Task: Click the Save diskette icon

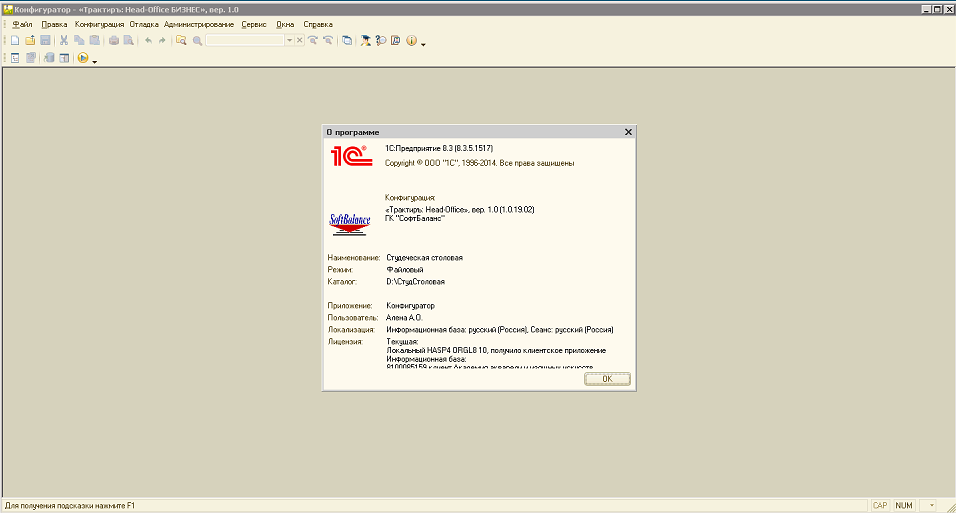Action: point(45,41)
